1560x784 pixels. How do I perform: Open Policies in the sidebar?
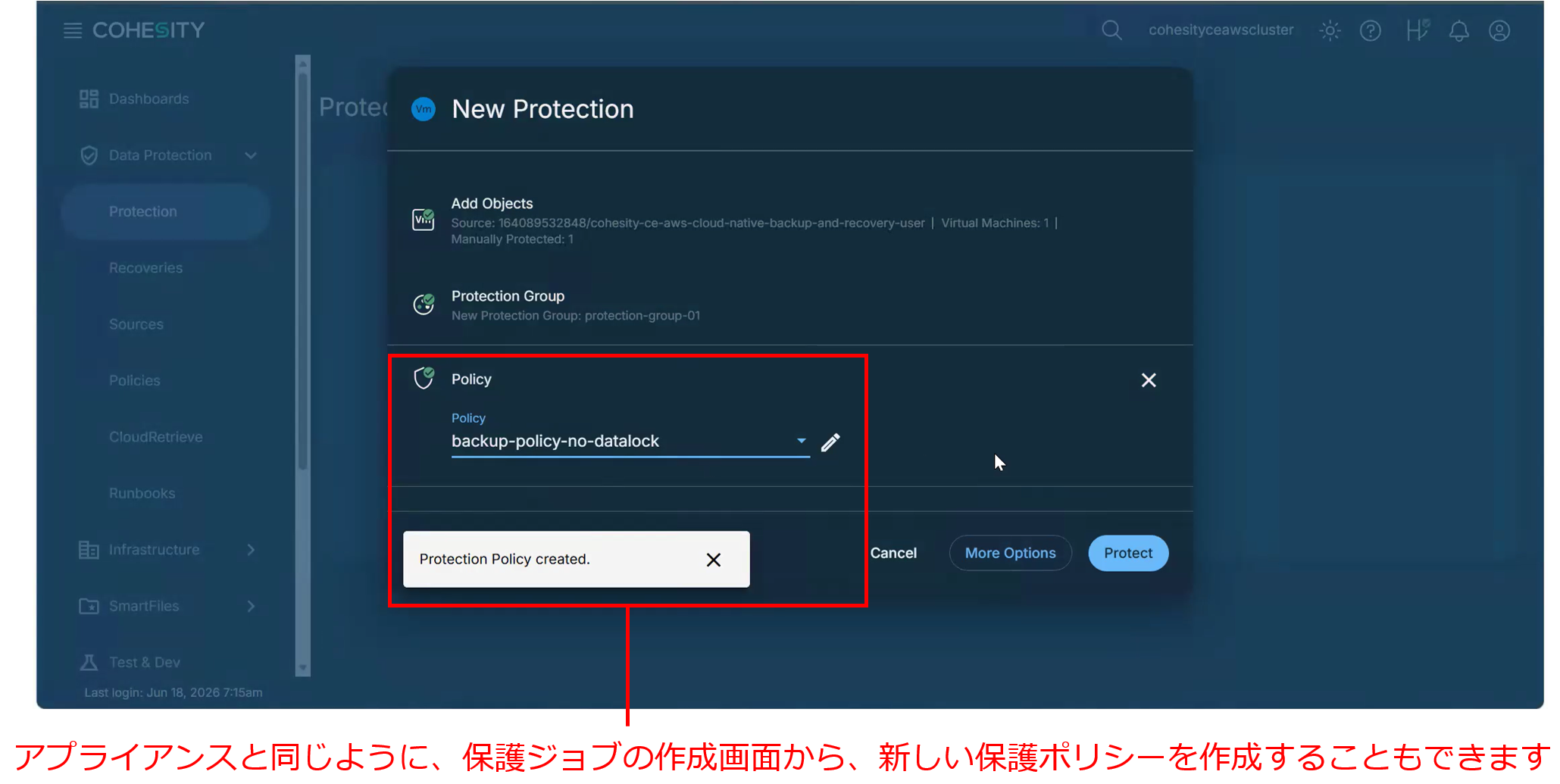pyautogui.click(x=135, y=380)
